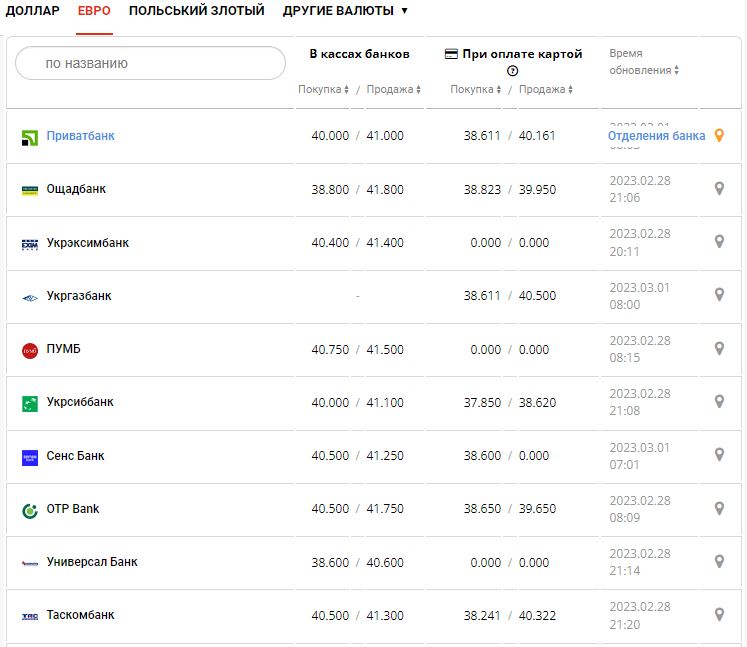Click the location pin in the Ощадбанк row
The height and width of the screenshot is (647, 747).
718,188
